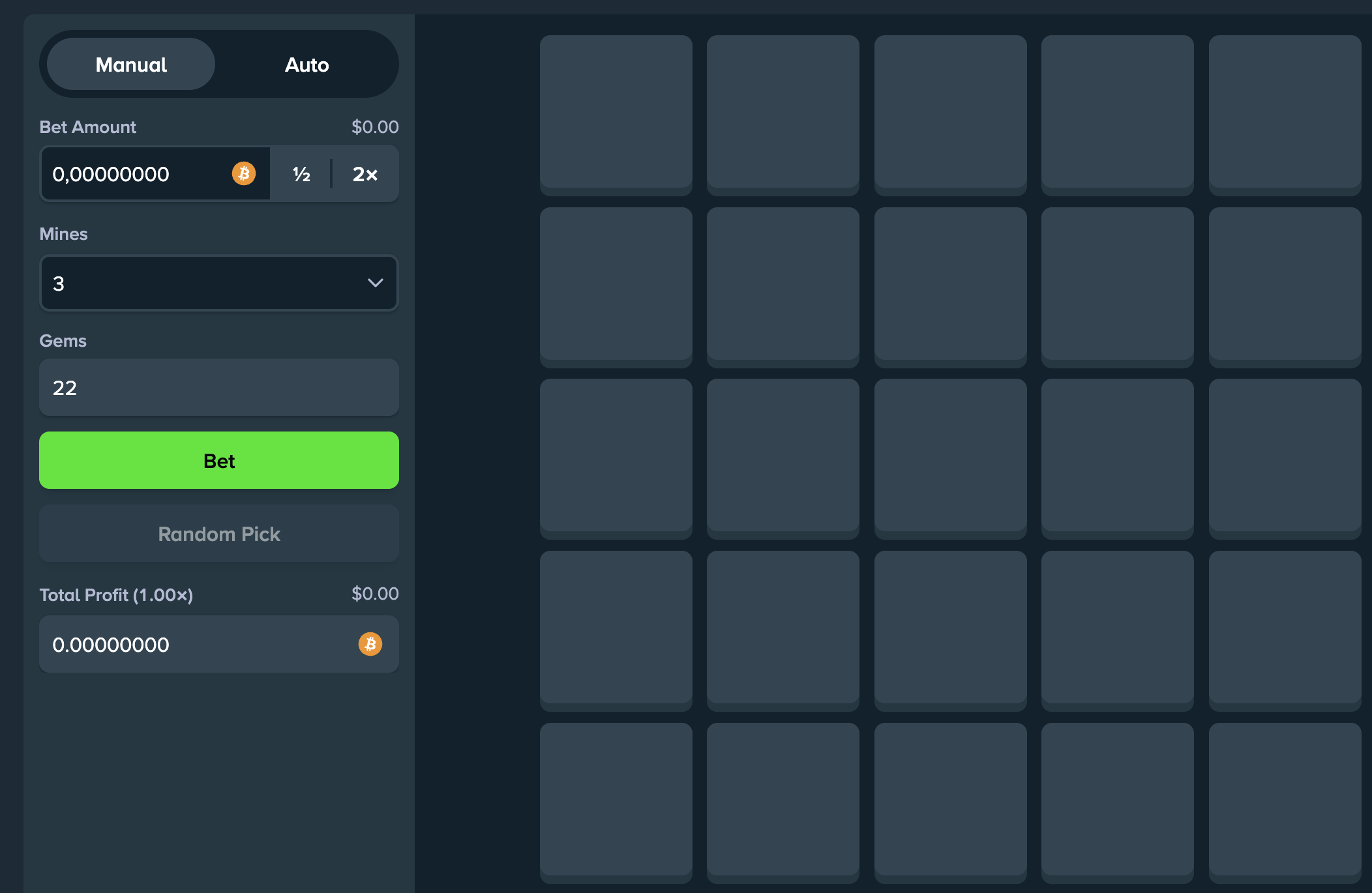The height and width of the screenshot is (893, 1372).
Task: Reveal the tile in row 1, column 5
Action: click(1285, 115)
